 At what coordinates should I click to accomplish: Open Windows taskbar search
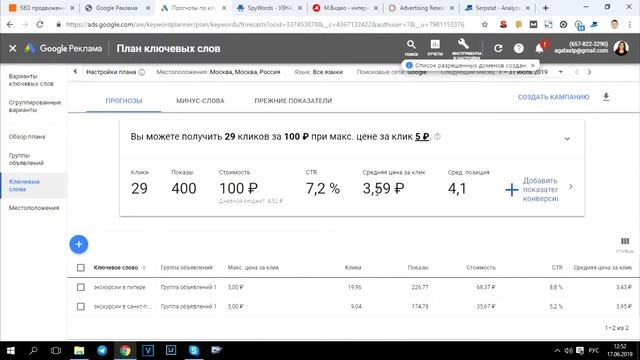[x=33, y=351]
